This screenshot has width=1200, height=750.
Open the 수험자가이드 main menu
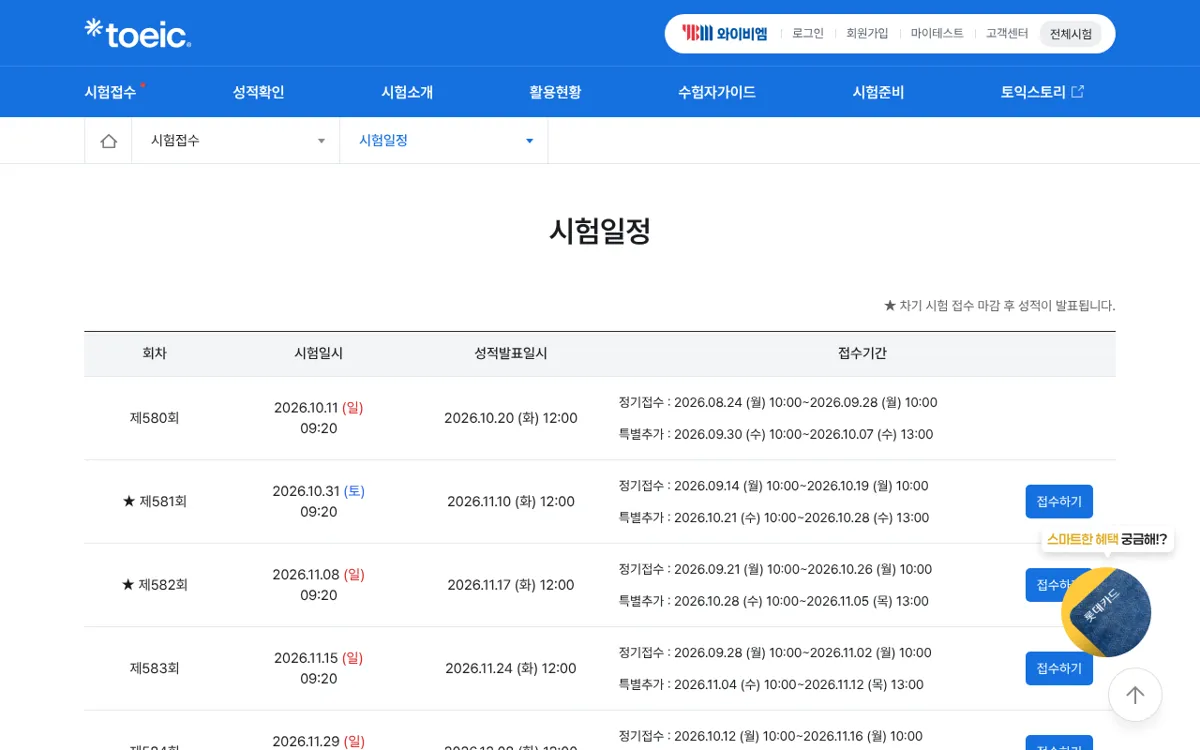(x=716, y=92)
